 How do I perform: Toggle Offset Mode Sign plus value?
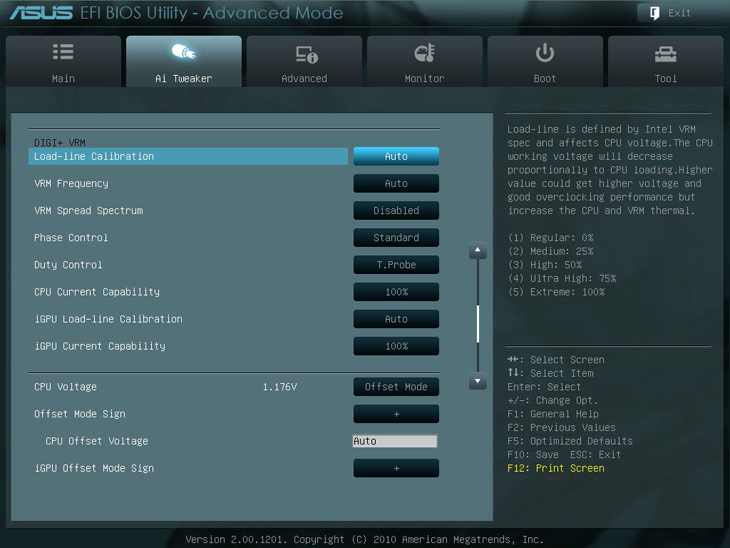(396, 414)
